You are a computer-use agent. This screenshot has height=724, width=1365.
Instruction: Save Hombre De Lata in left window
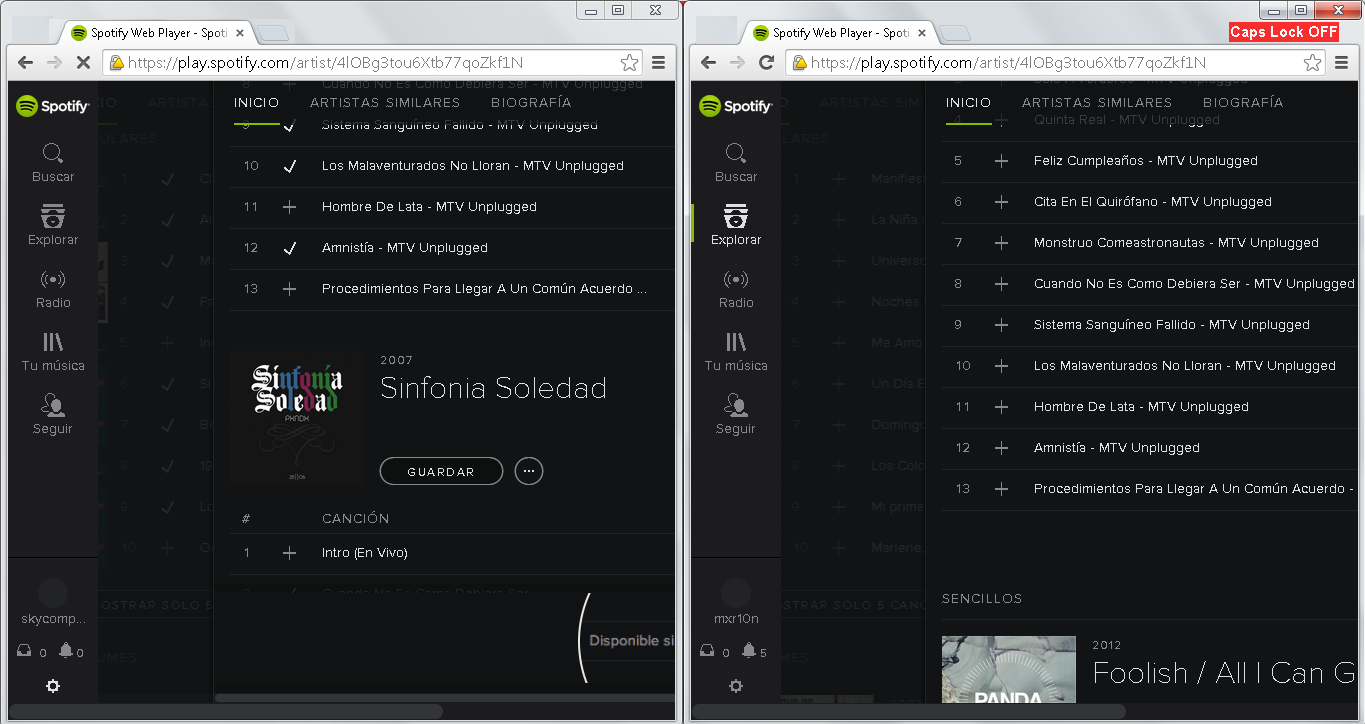point(290,207)
